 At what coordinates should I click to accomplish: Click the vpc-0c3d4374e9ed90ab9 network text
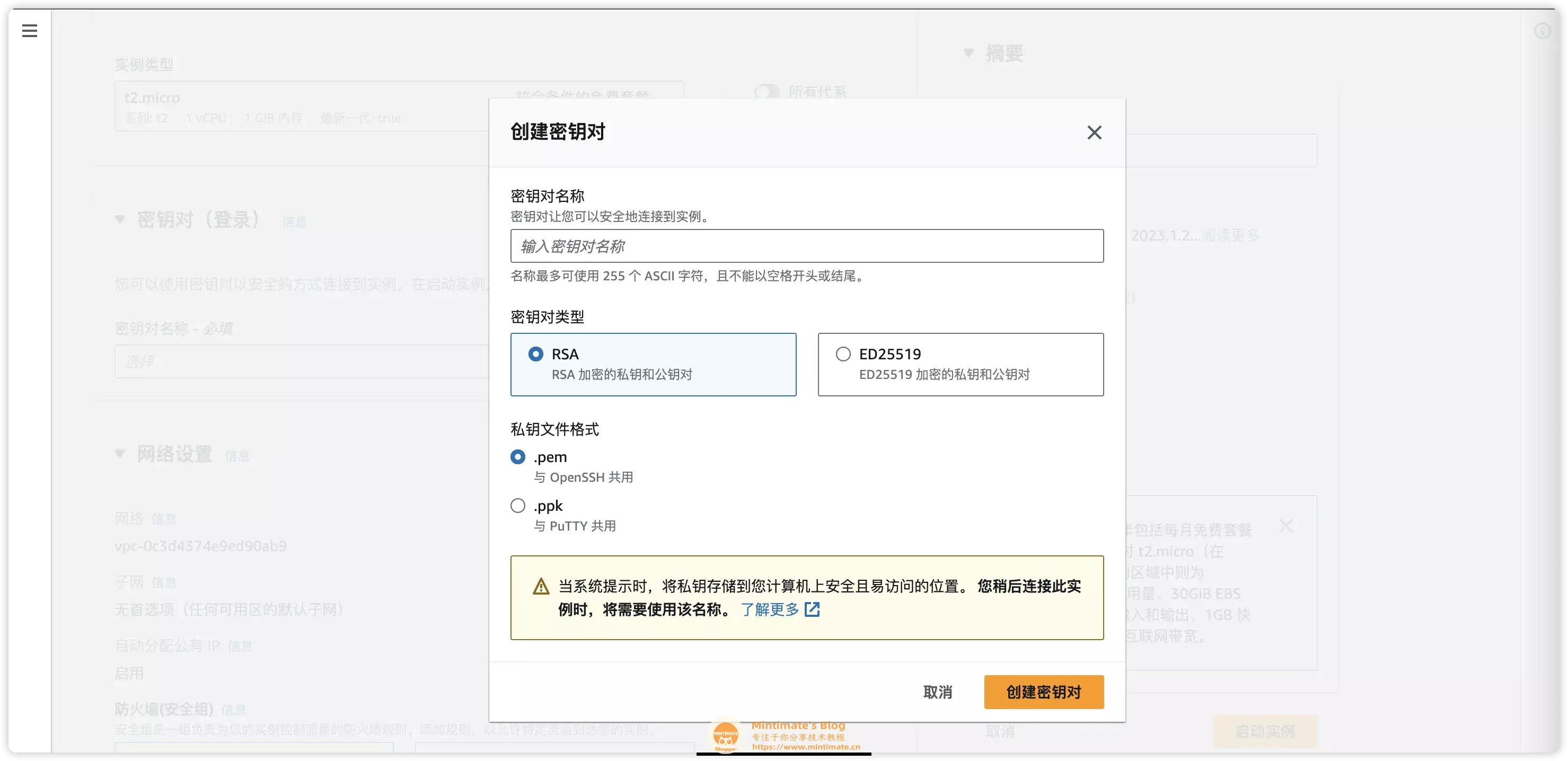pos(200,546)
